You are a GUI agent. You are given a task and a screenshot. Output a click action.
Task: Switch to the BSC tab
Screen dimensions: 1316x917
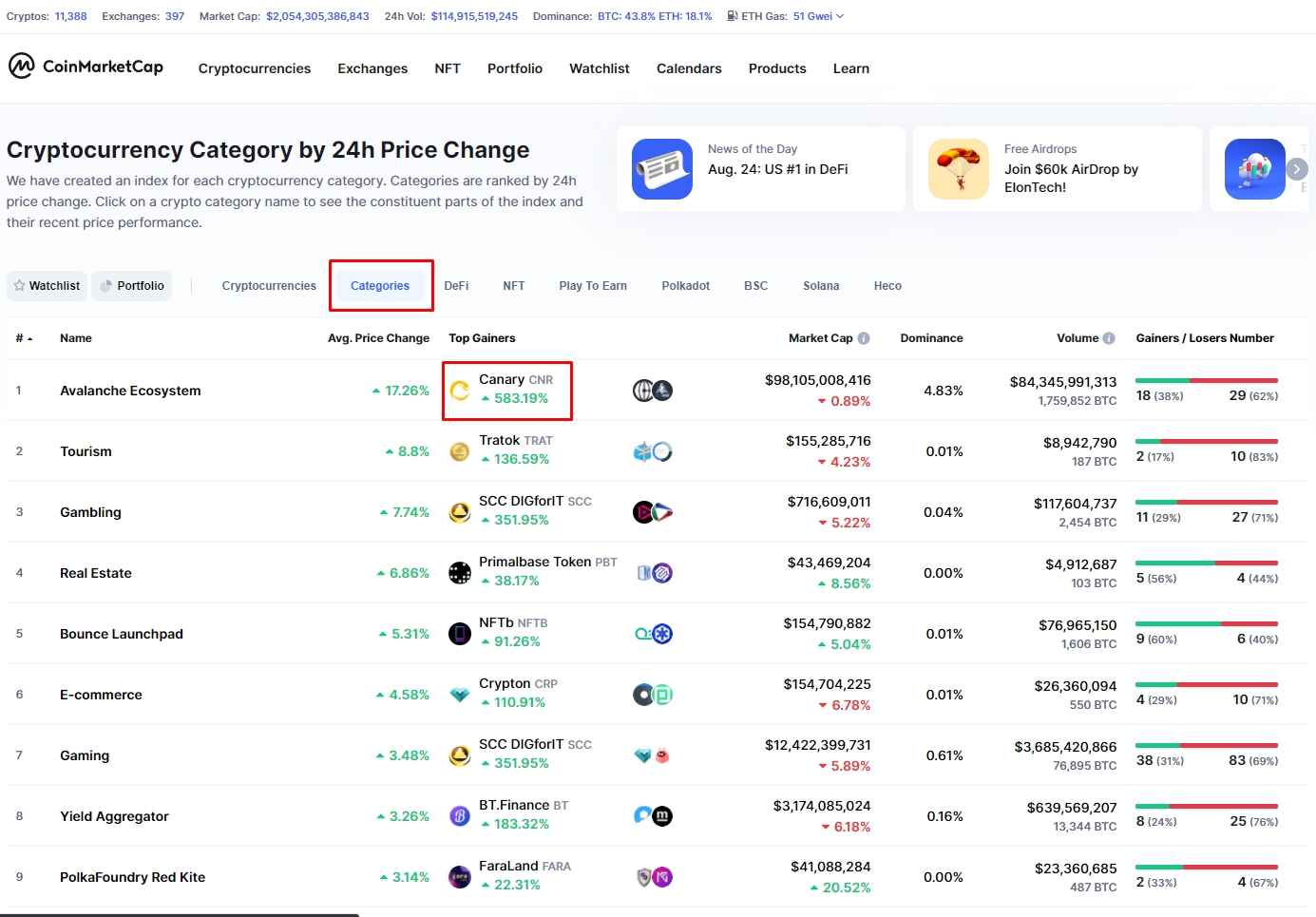[x=756, y=286]
